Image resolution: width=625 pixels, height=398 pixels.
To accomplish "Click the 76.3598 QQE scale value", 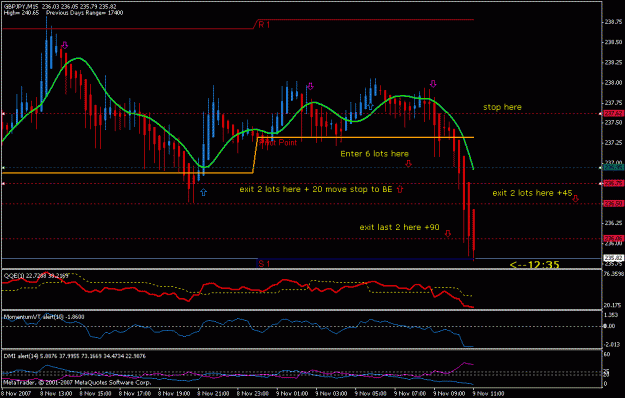I will pyautogui.click(x=614, y=274).
